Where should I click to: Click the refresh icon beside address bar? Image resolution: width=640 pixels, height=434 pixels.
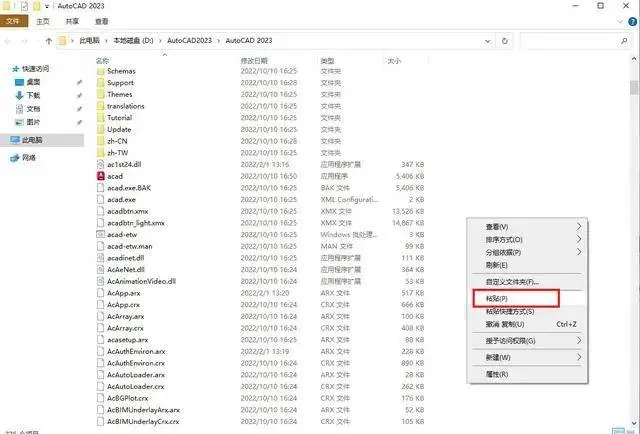click(504, 41)
